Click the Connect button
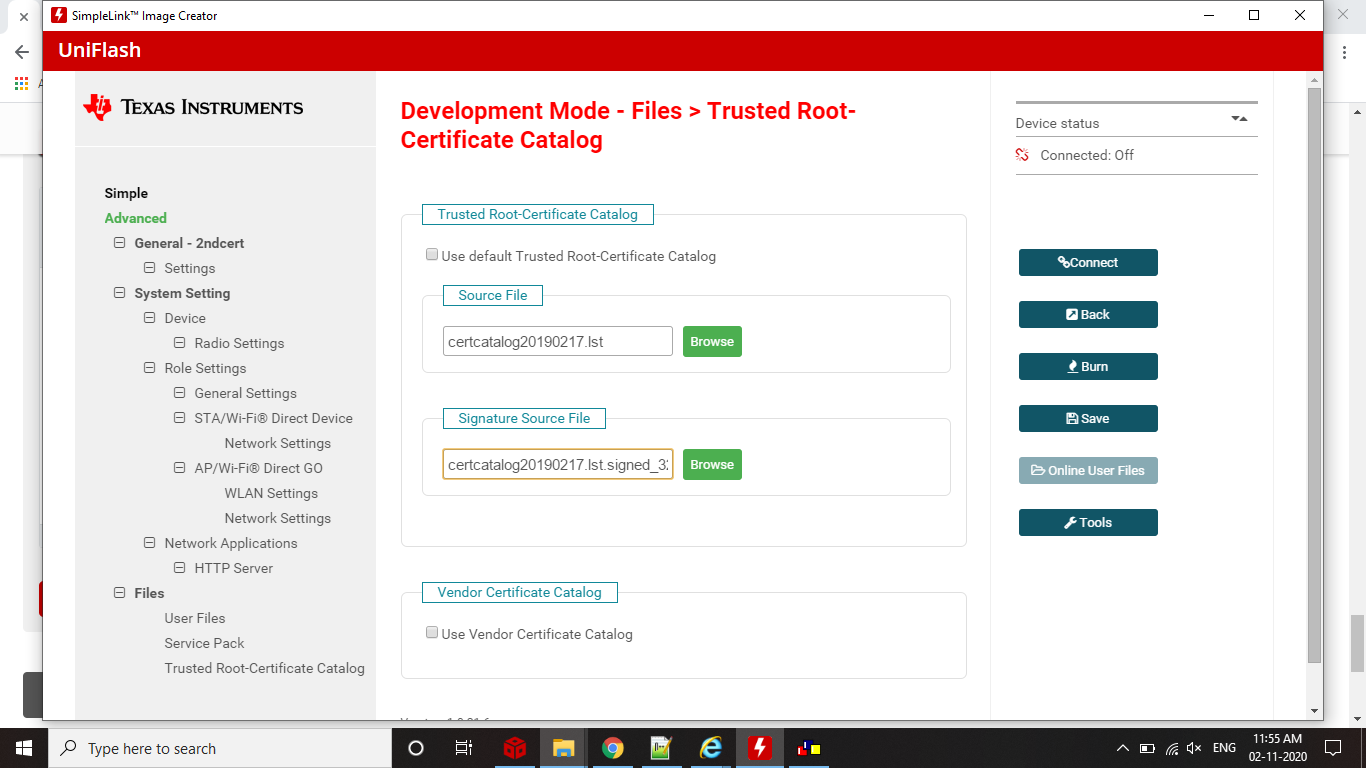This screenshot has width=1366, height=768. point(1088,262)
